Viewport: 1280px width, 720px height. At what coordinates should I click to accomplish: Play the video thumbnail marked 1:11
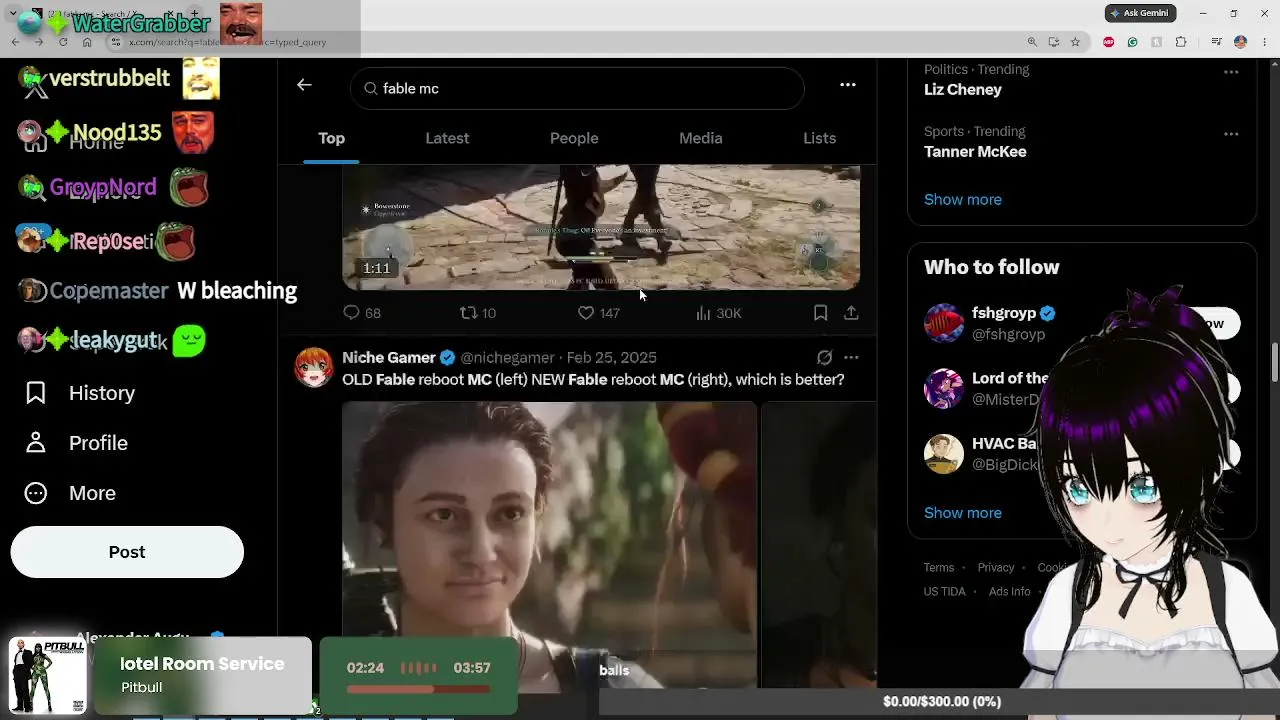[601, 228]
